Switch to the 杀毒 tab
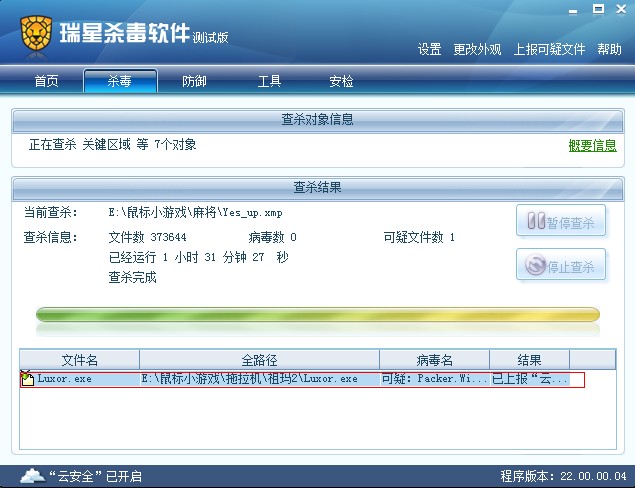The width and height of the screenshot is (635, 488). click(120, 81)
